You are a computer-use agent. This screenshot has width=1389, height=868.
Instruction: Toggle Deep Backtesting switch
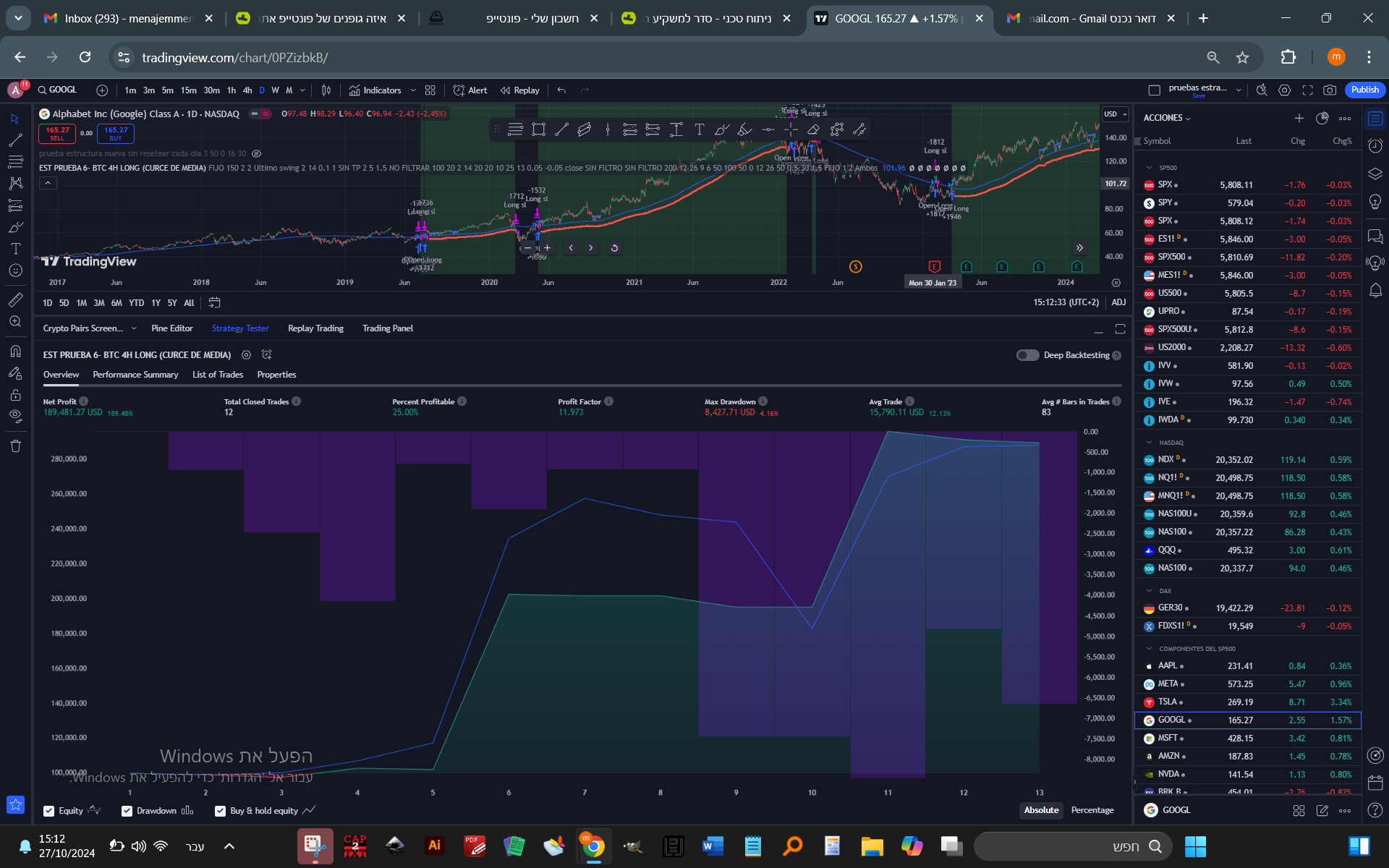click(x=1027, y=355)
